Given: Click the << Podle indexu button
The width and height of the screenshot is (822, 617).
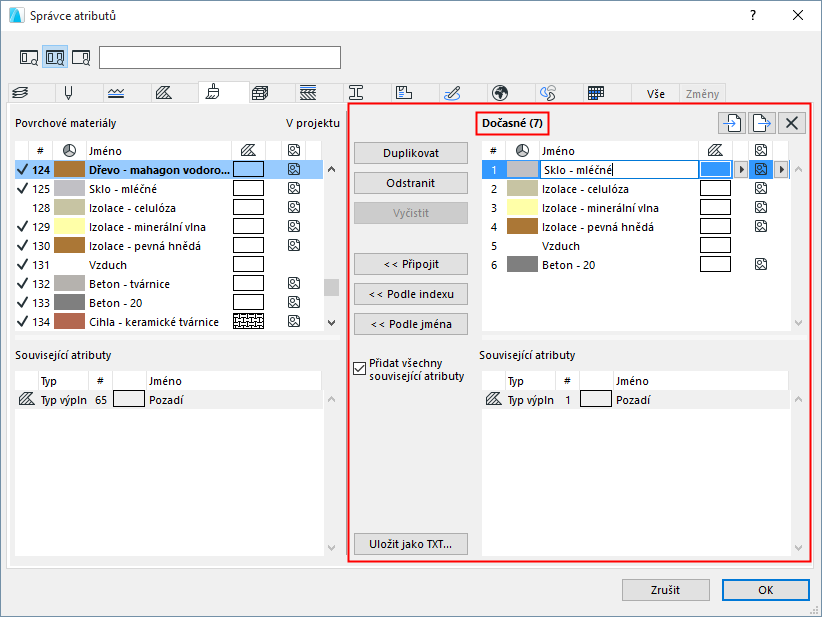Looking at the screenshot, I should pyautogui.click(x=411, y=294).
